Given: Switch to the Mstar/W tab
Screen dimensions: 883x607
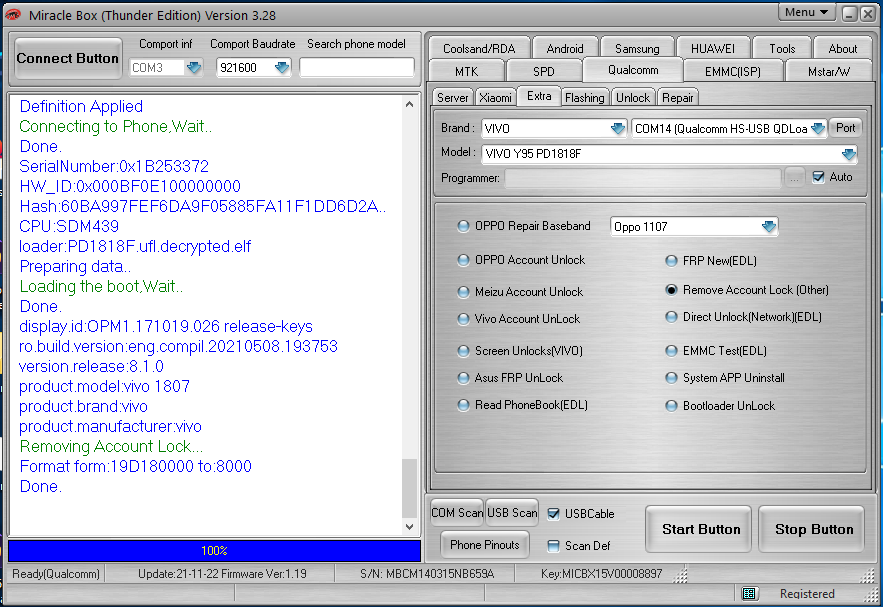Looking at the screenshot, I should (x=828, y=72).
